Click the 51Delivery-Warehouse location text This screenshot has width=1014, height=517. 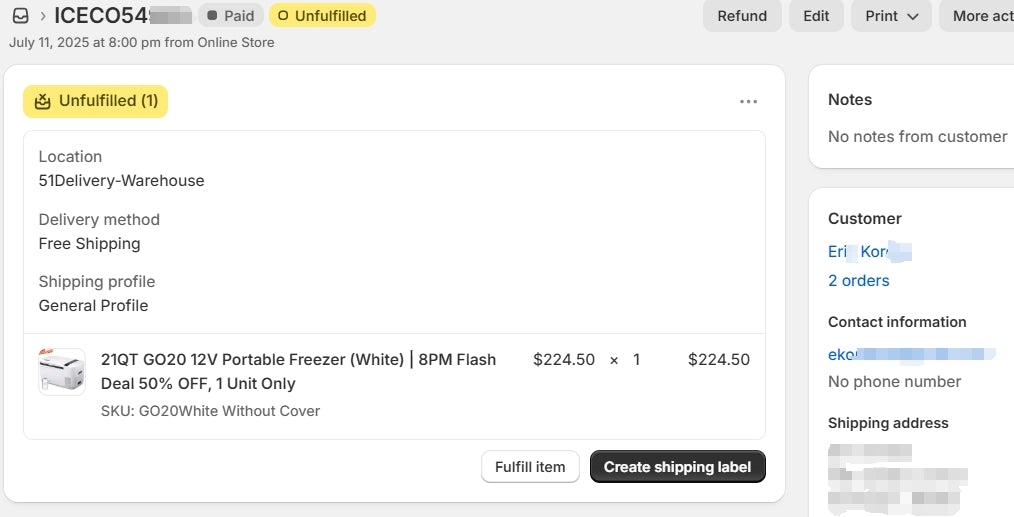(x=121, y=181)
